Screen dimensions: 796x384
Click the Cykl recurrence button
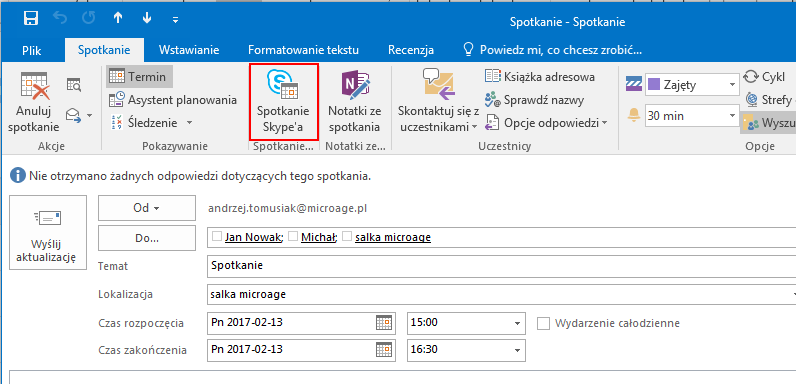(764, 77)
